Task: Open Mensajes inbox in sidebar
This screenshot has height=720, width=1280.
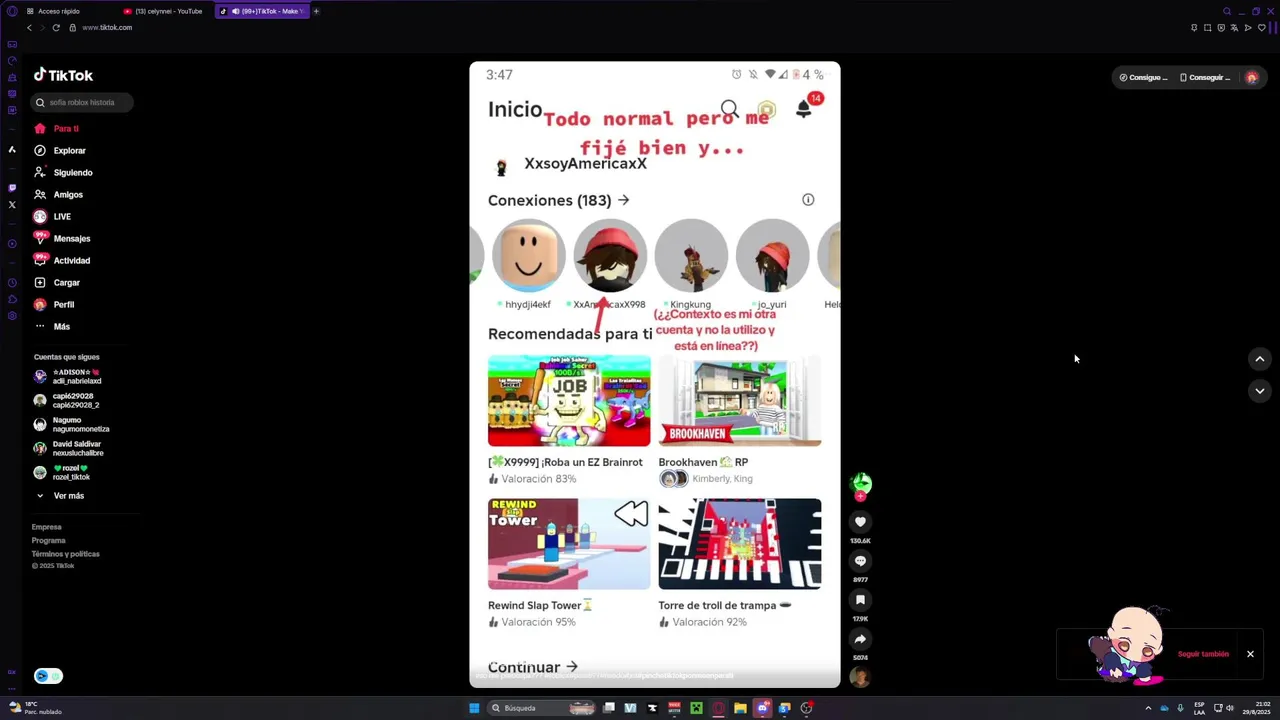Action: coord(62,238)
